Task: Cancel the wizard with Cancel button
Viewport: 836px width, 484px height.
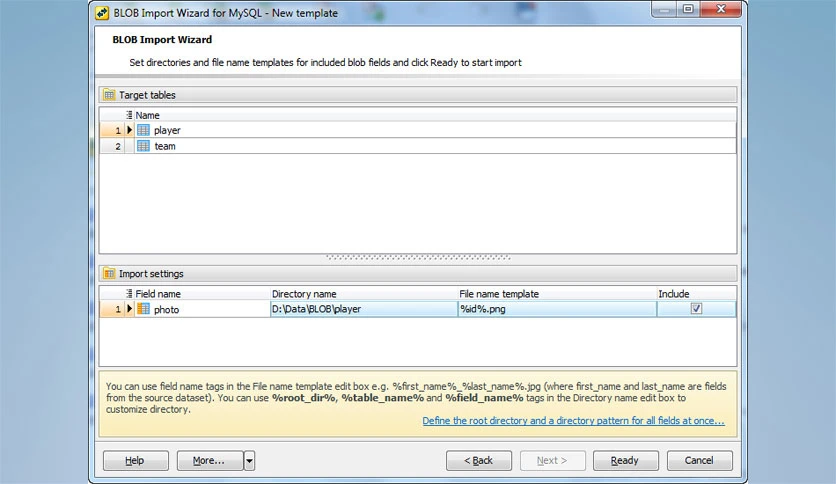Action: coord(700,461)
